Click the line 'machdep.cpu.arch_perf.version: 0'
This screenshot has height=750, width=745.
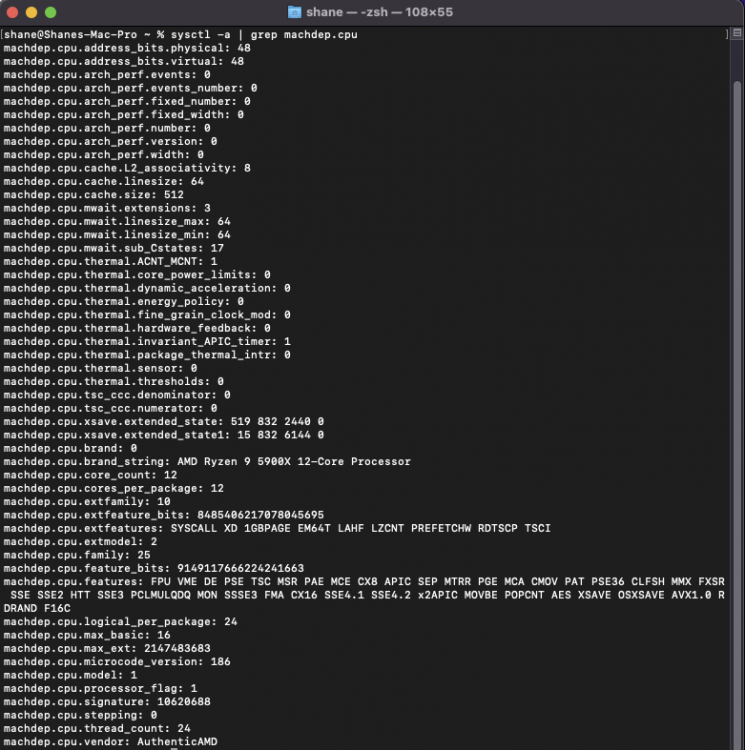pyautogui.click(x=110, y=142)
